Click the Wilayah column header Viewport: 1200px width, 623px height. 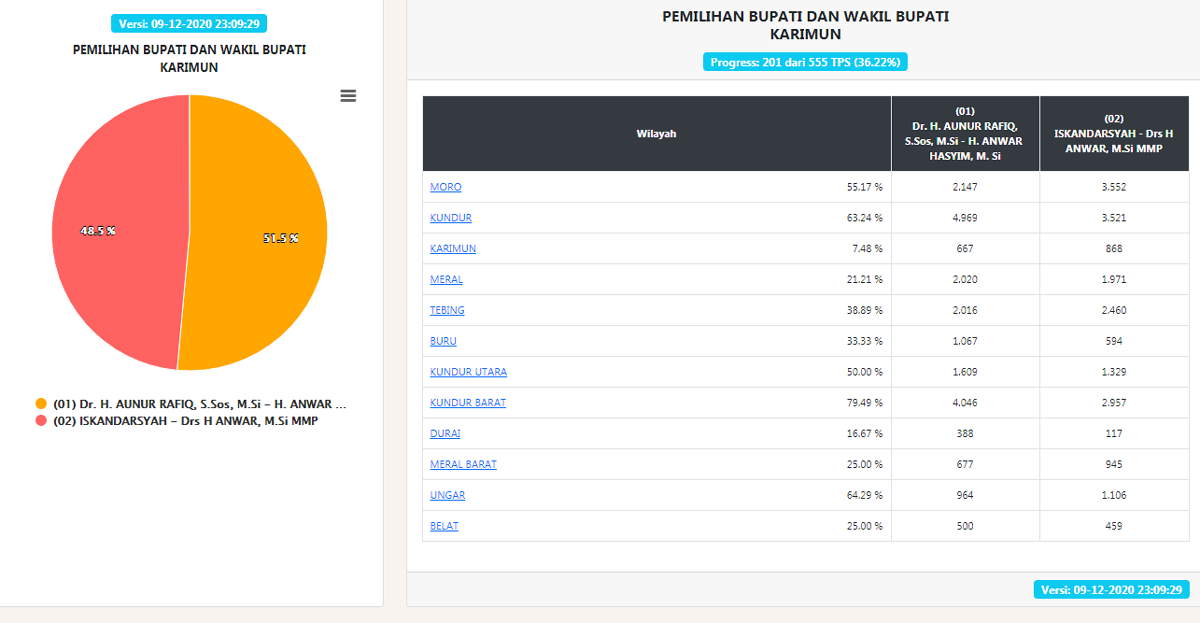657,134
